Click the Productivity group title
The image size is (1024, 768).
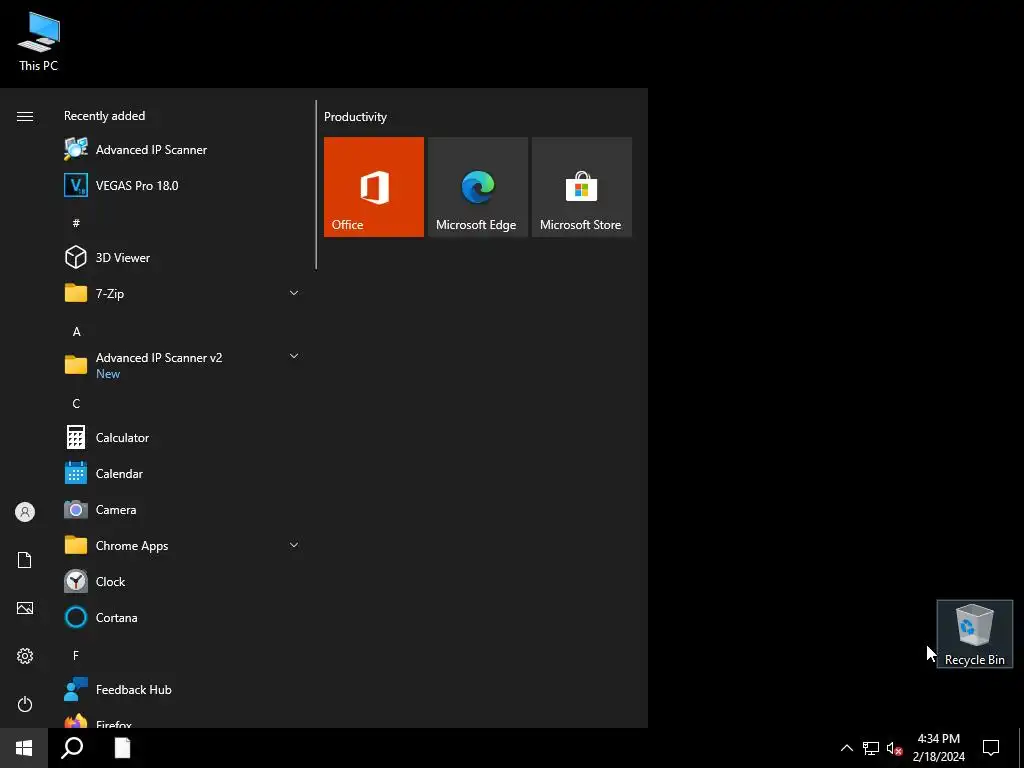pyautogui.click(x=355, y=117)
